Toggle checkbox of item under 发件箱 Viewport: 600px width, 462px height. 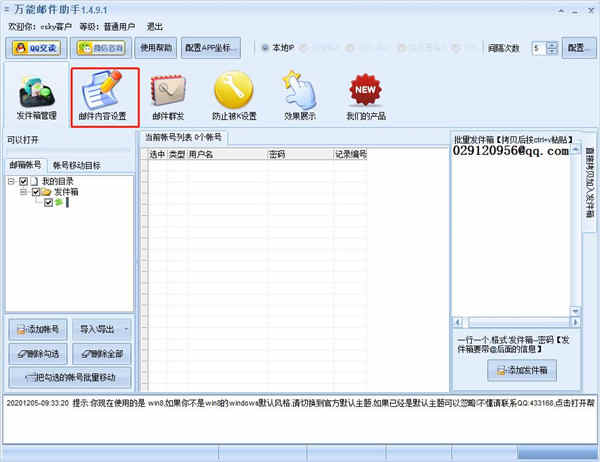[48, 202]
